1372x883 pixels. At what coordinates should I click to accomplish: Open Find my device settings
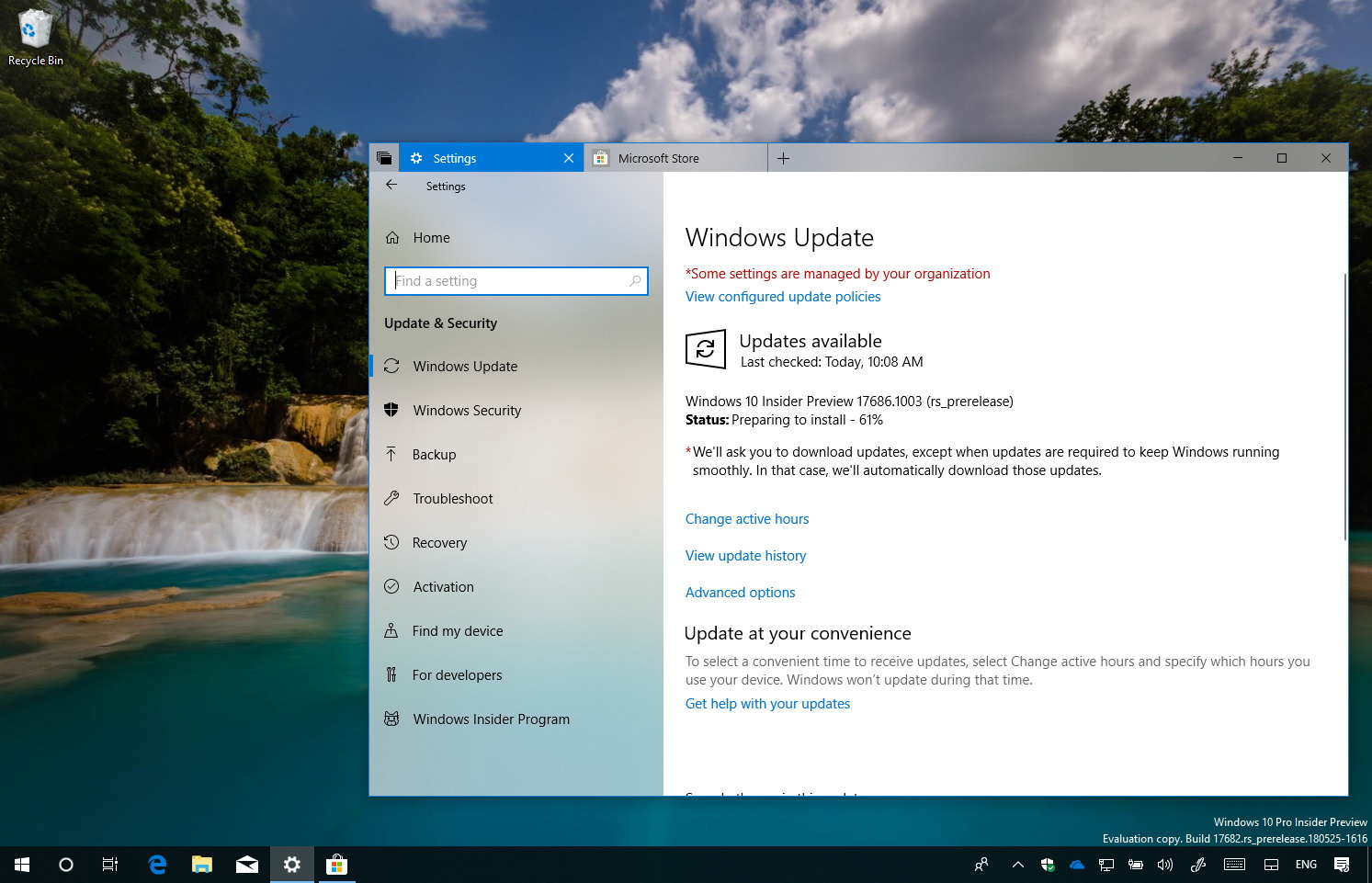point(457,630)
